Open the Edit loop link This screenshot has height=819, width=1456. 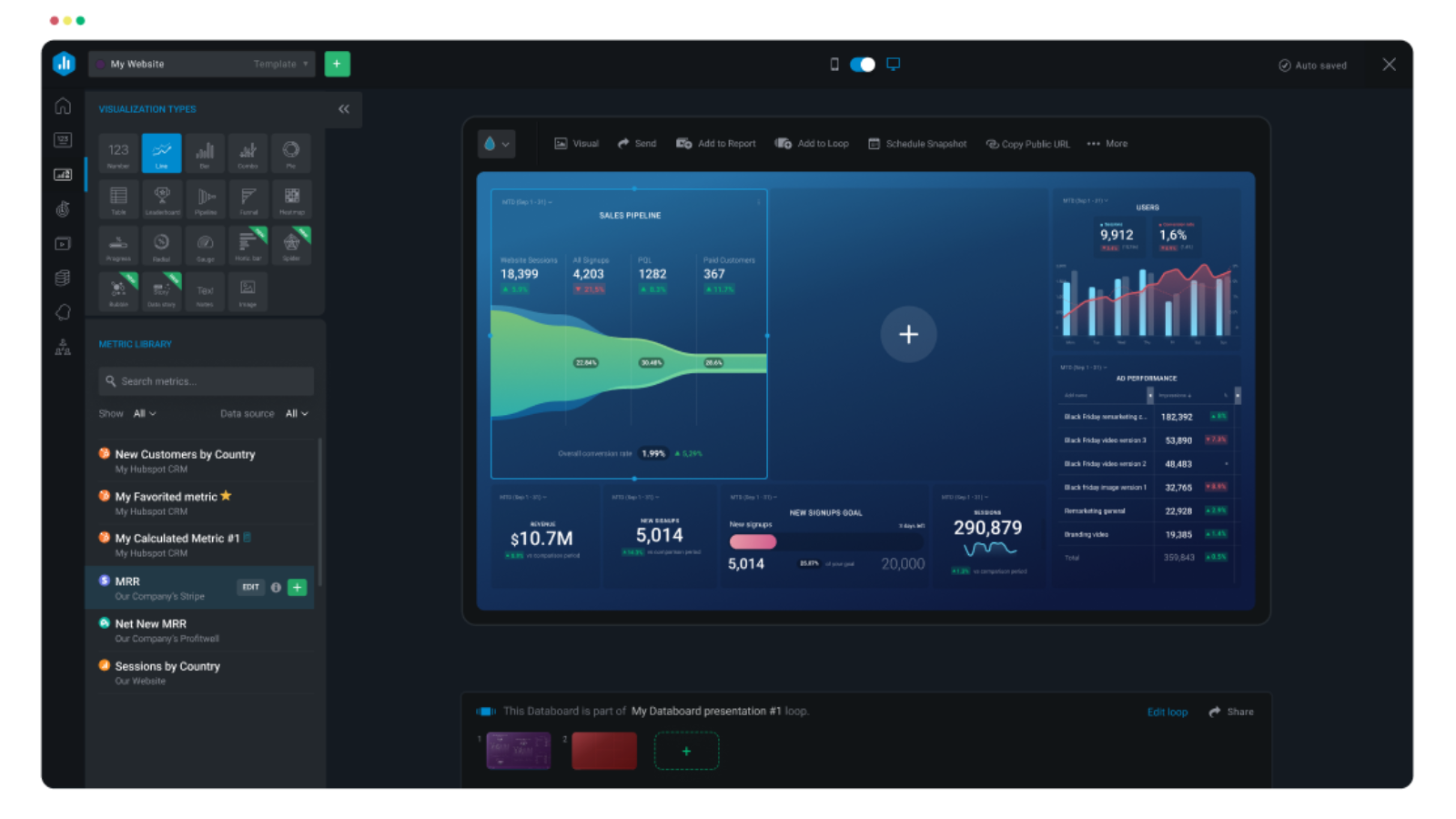point(1168,713)
